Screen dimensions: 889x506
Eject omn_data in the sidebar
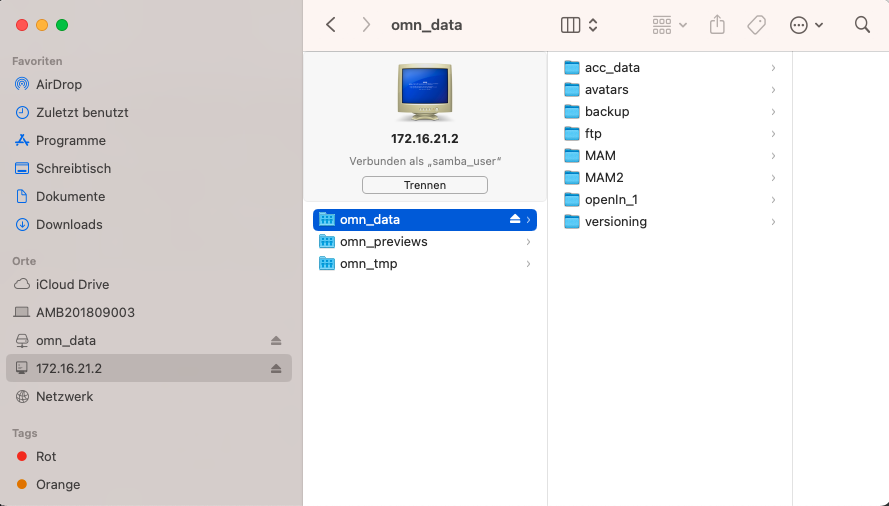tap(276, 340)
